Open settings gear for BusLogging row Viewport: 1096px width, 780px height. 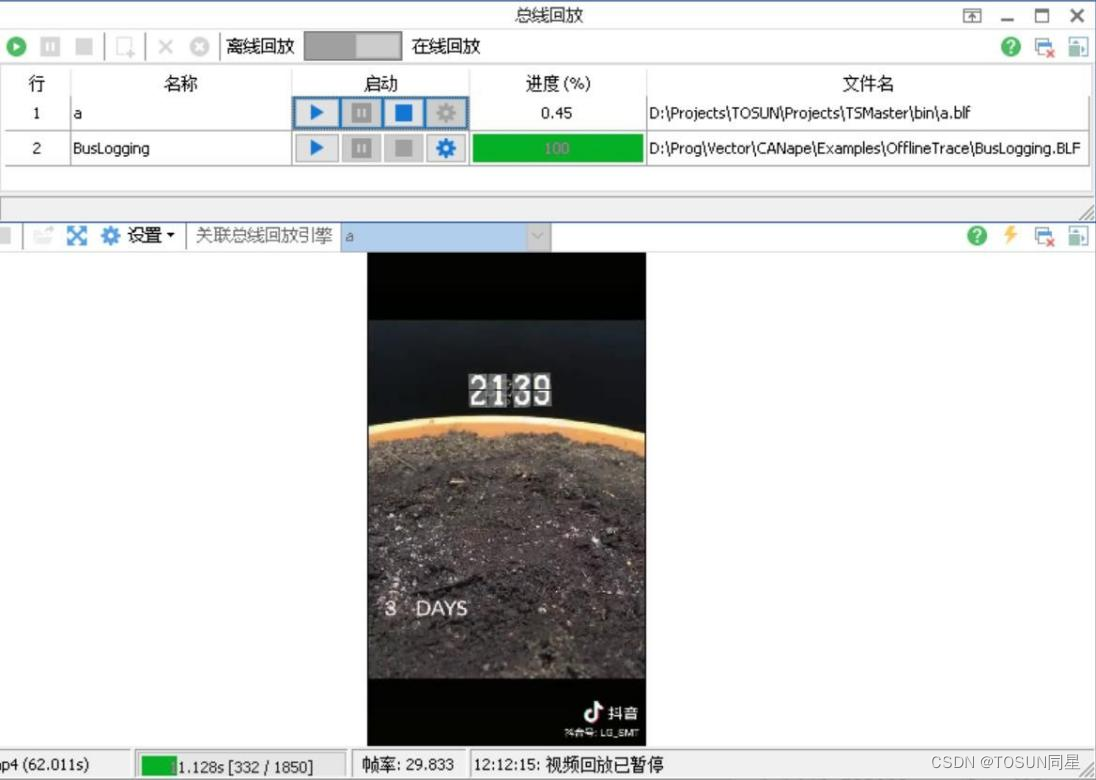click(x=446, y=147)
